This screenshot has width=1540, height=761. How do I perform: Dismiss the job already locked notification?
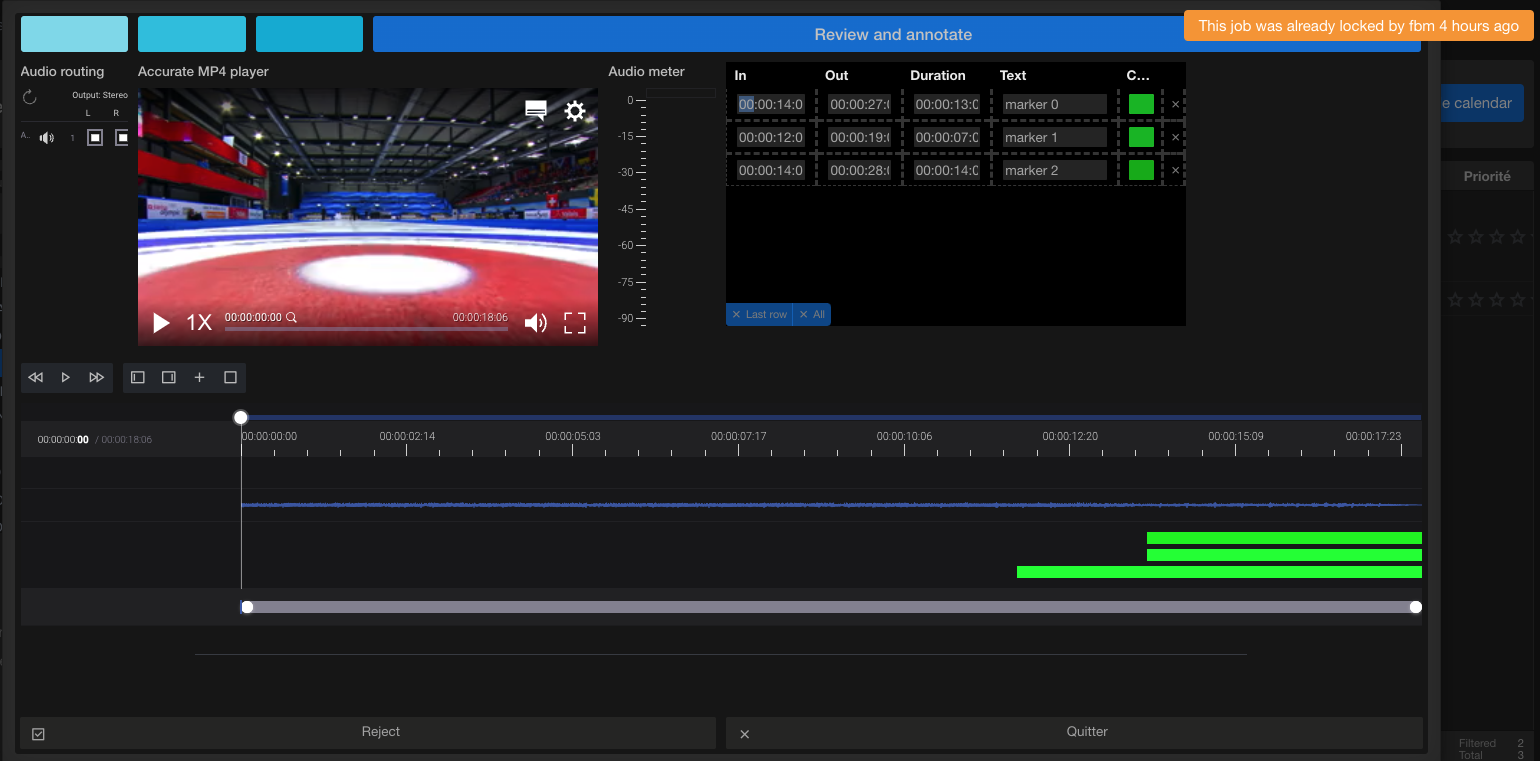1358,26
